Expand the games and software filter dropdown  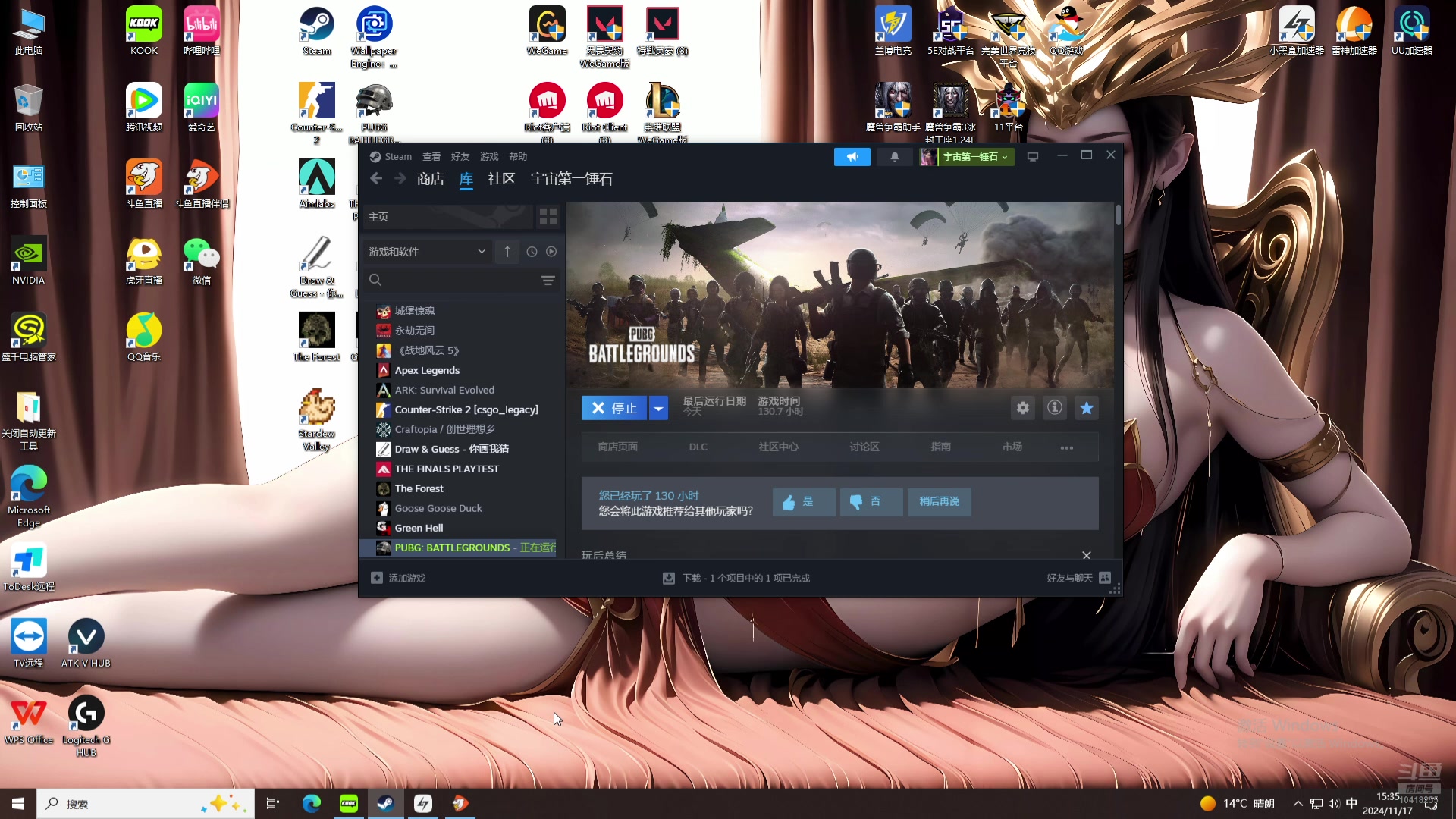[x=427, y=252]
